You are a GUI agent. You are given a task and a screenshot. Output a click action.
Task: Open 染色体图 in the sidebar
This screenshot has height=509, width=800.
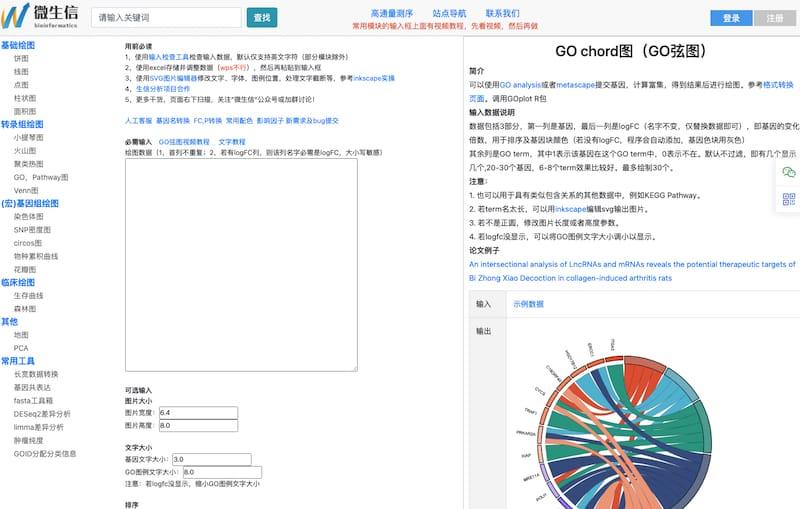point(29,216)
